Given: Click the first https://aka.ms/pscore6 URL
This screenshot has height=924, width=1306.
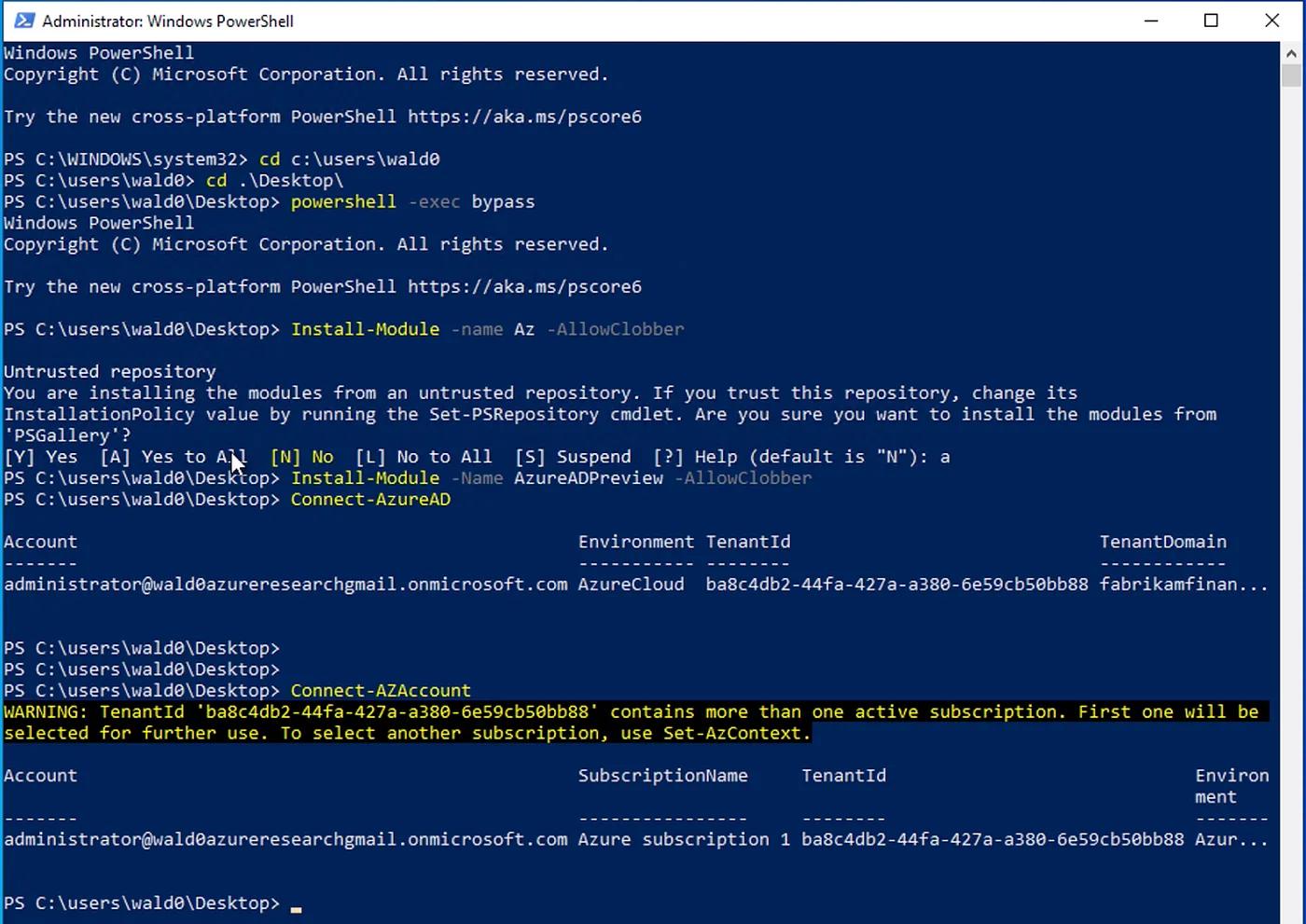Looking at the screenshot, I should (x=524, y=117).
